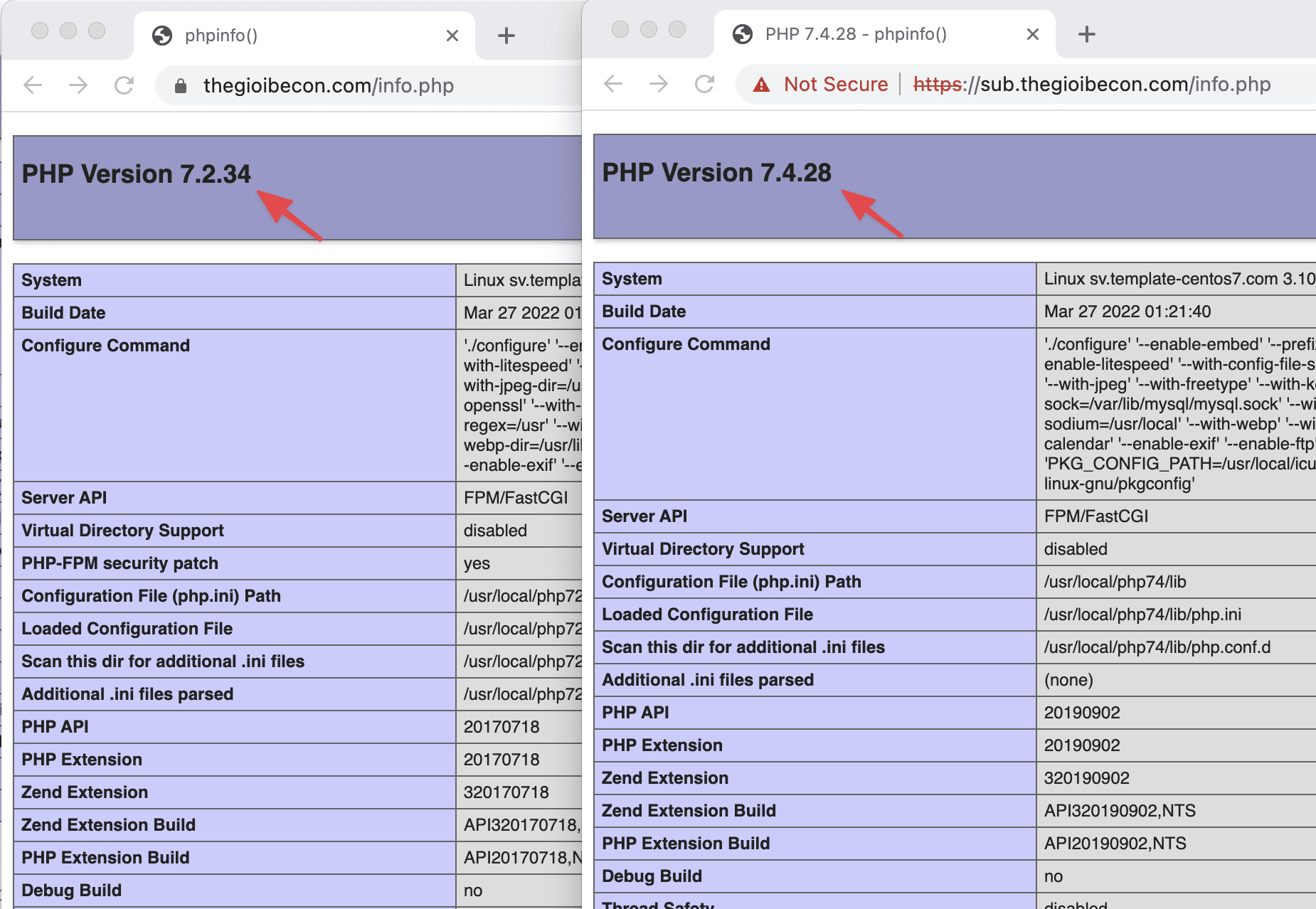Click the padlock icon for thegioibecon.com
Screen dimensions: 1316x909
[181, 85]
